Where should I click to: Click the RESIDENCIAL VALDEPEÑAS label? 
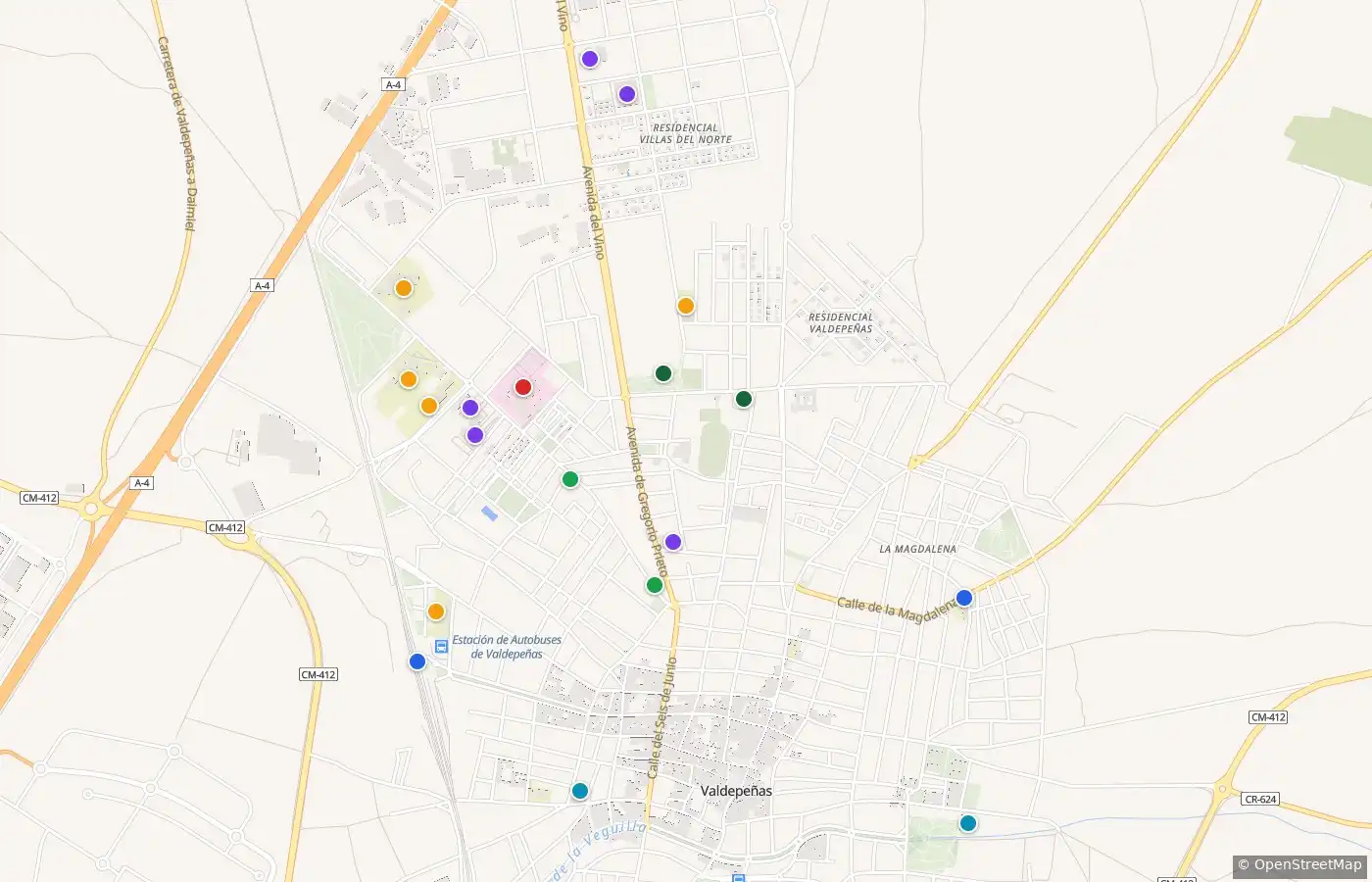point(841,322)
